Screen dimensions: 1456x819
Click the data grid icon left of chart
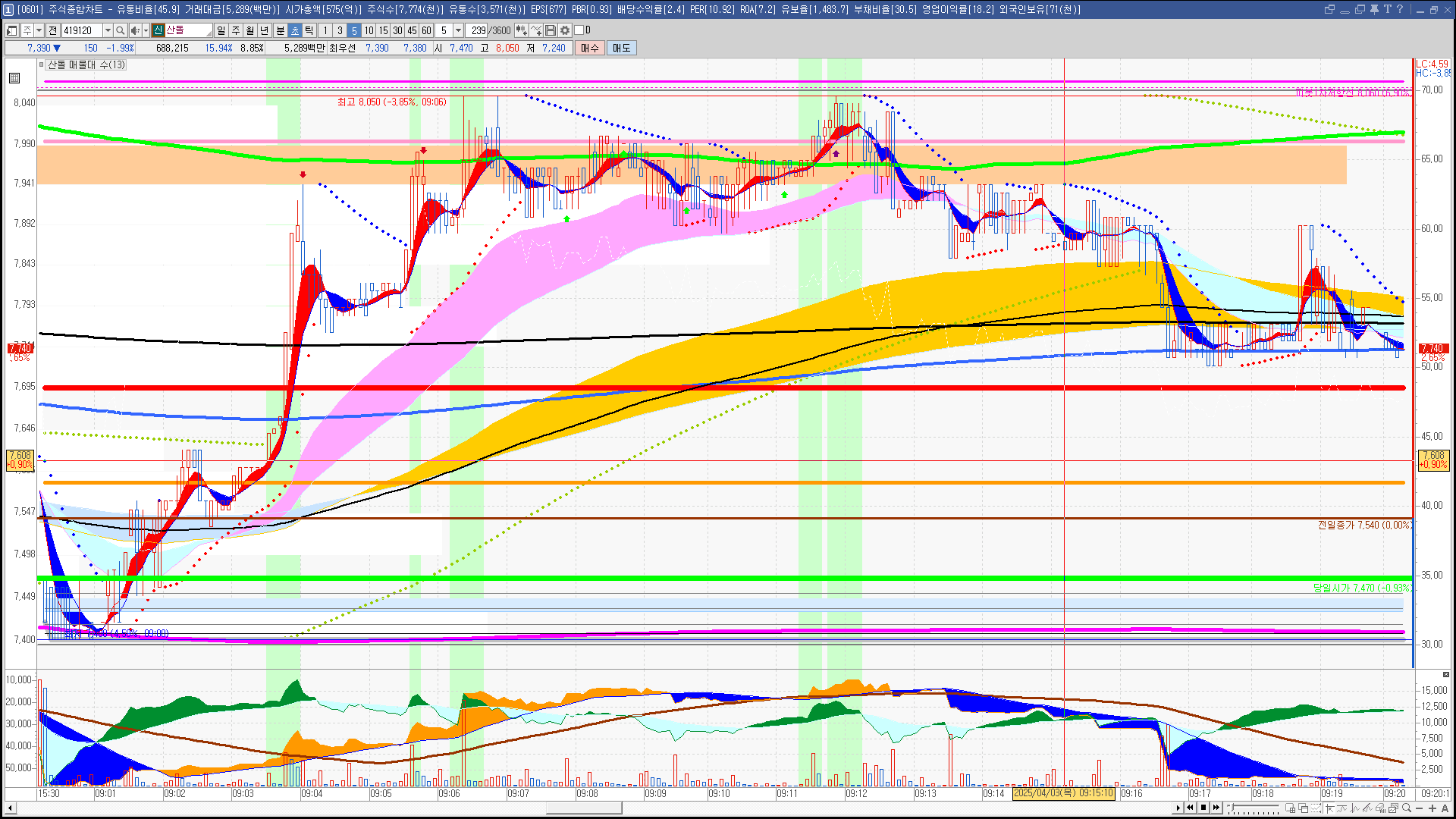tap(14, 78)
